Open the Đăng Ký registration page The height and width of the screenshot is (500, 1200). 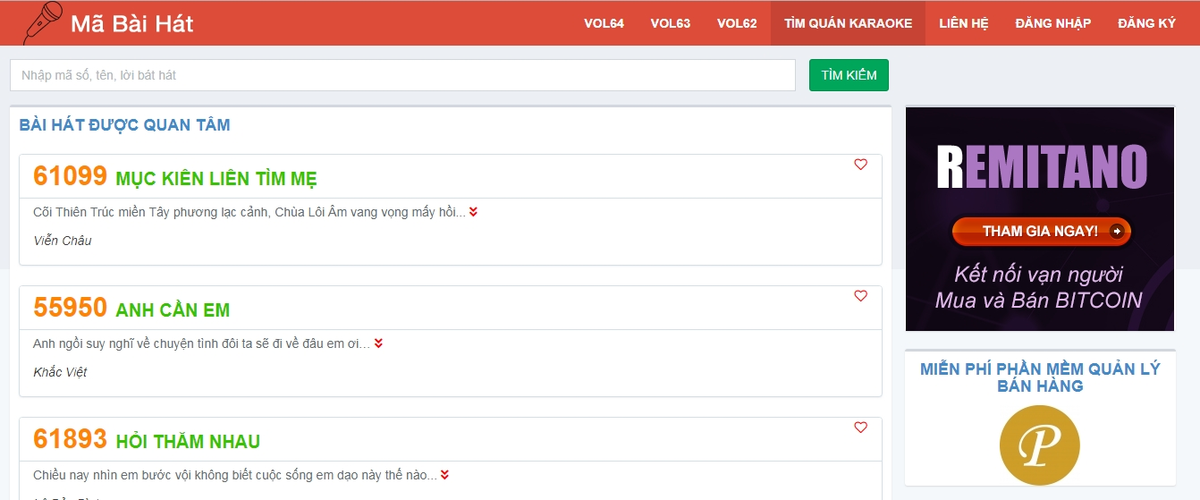click(1147, 23)
